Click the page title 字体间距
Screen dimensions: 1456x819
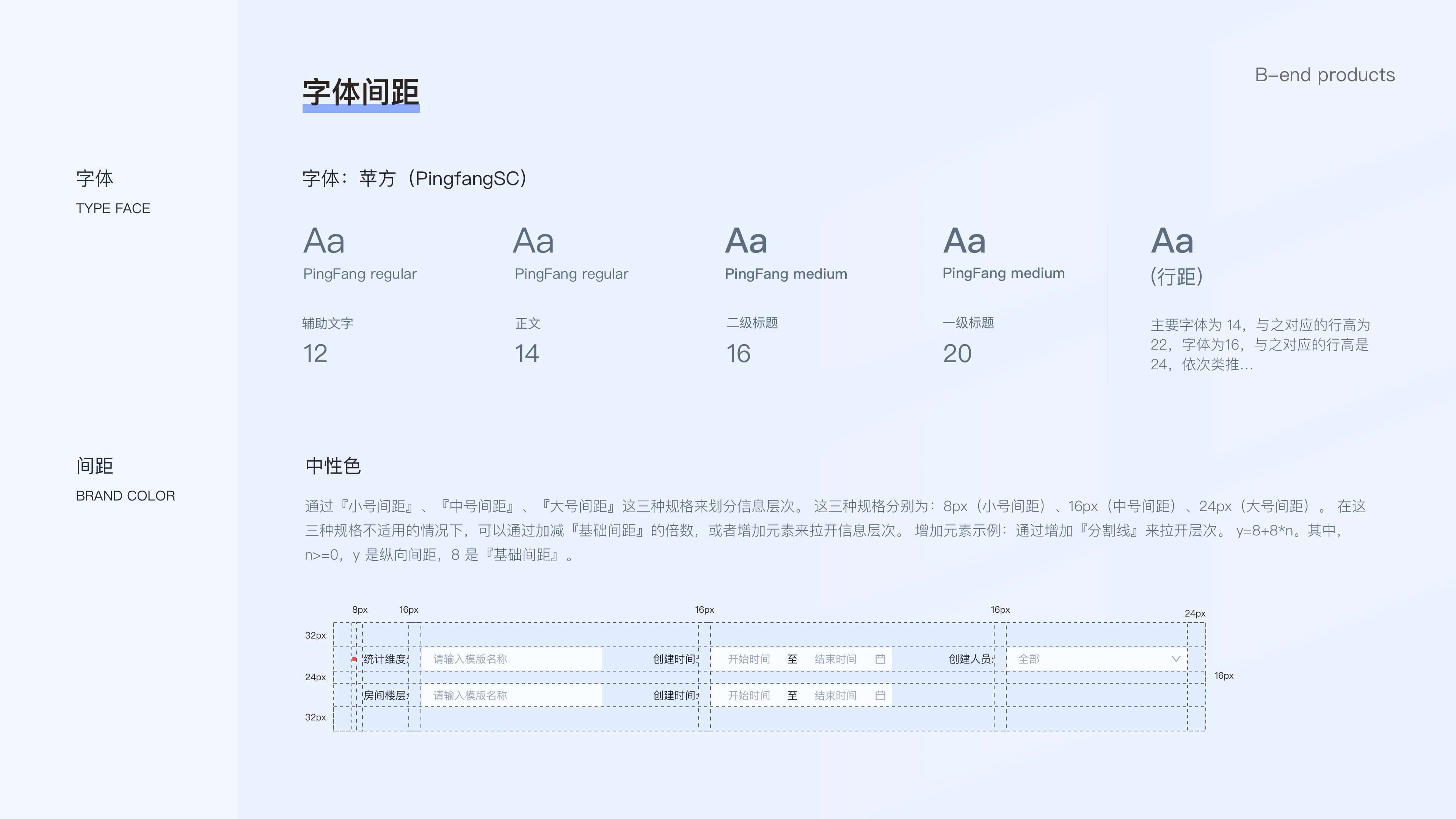pyautogui.click(x=361, y=92)
